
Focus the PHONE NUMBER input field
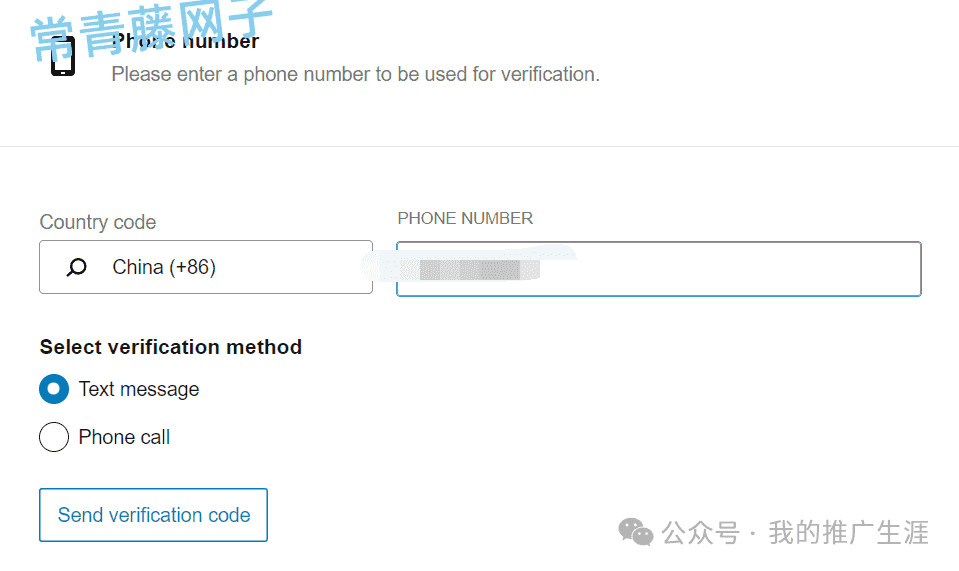click(x=659, y=269)
